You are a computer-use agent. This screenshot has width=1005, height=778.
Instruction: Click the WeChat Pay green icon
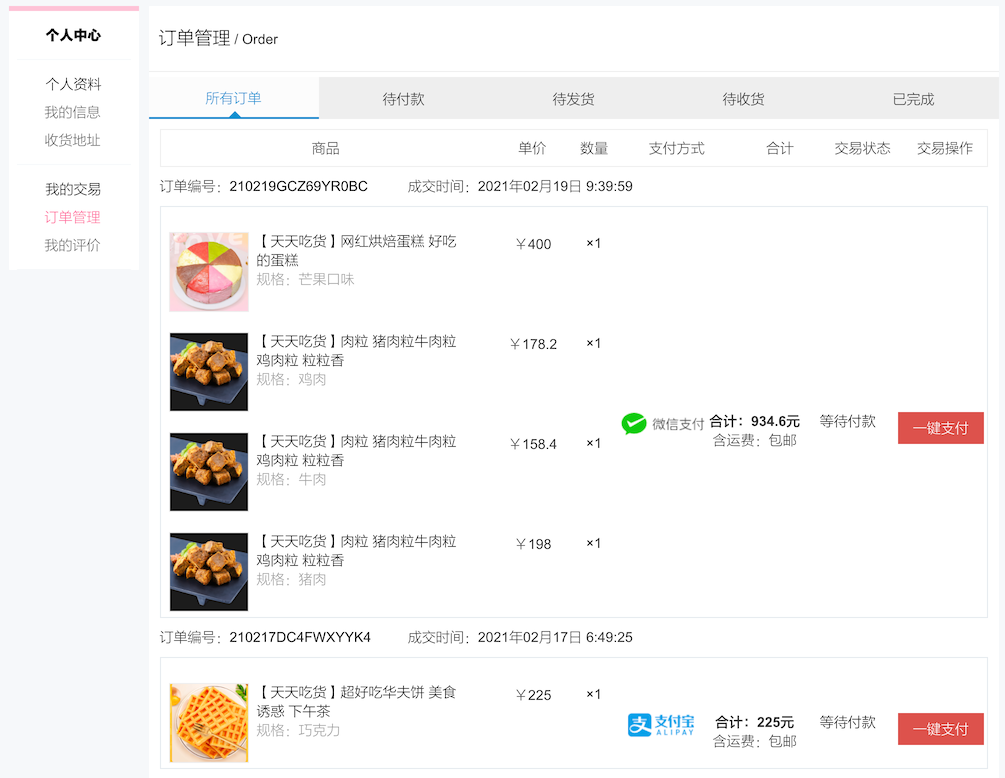(x=634, y=424)
